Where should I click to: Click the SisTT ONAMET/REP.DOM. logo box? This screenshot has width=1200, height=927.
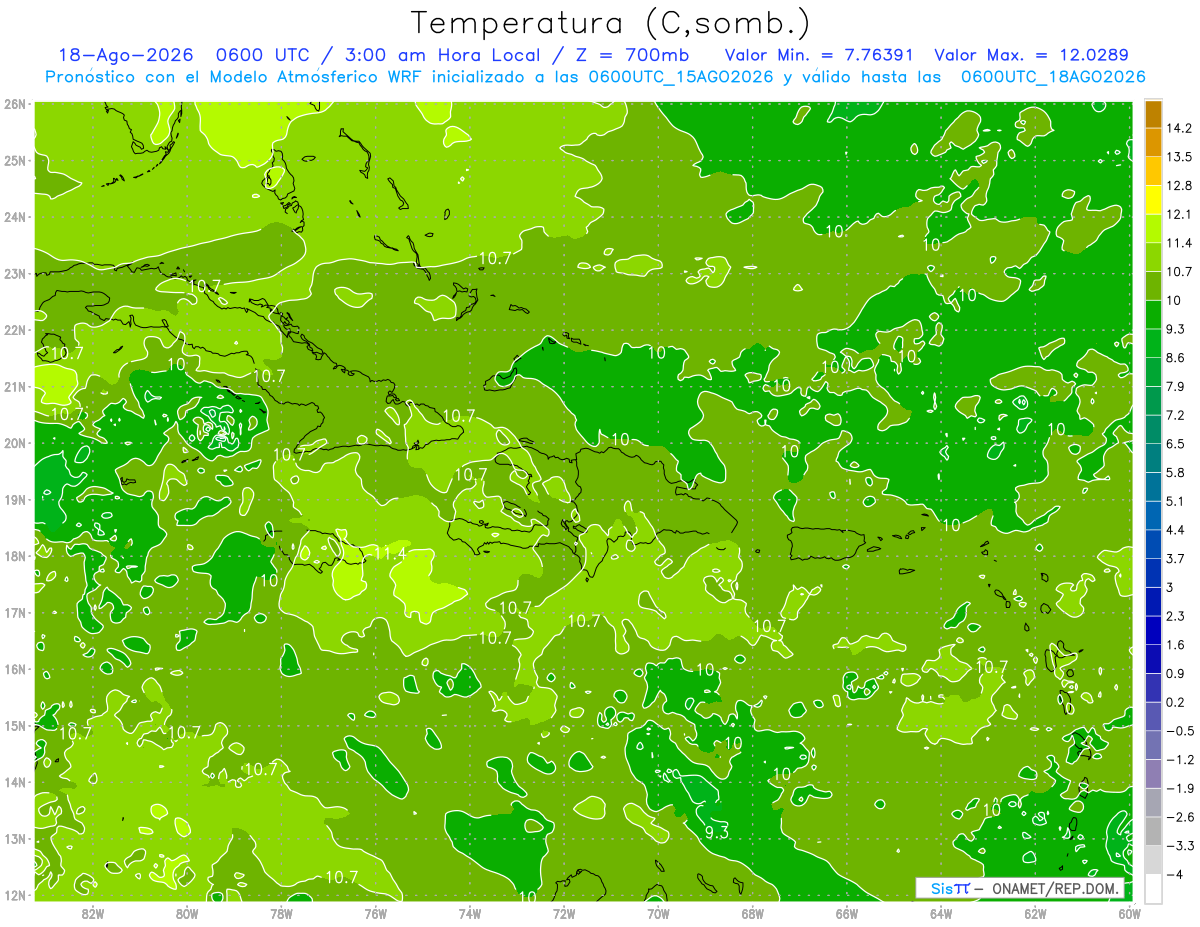click(1021, 888)
